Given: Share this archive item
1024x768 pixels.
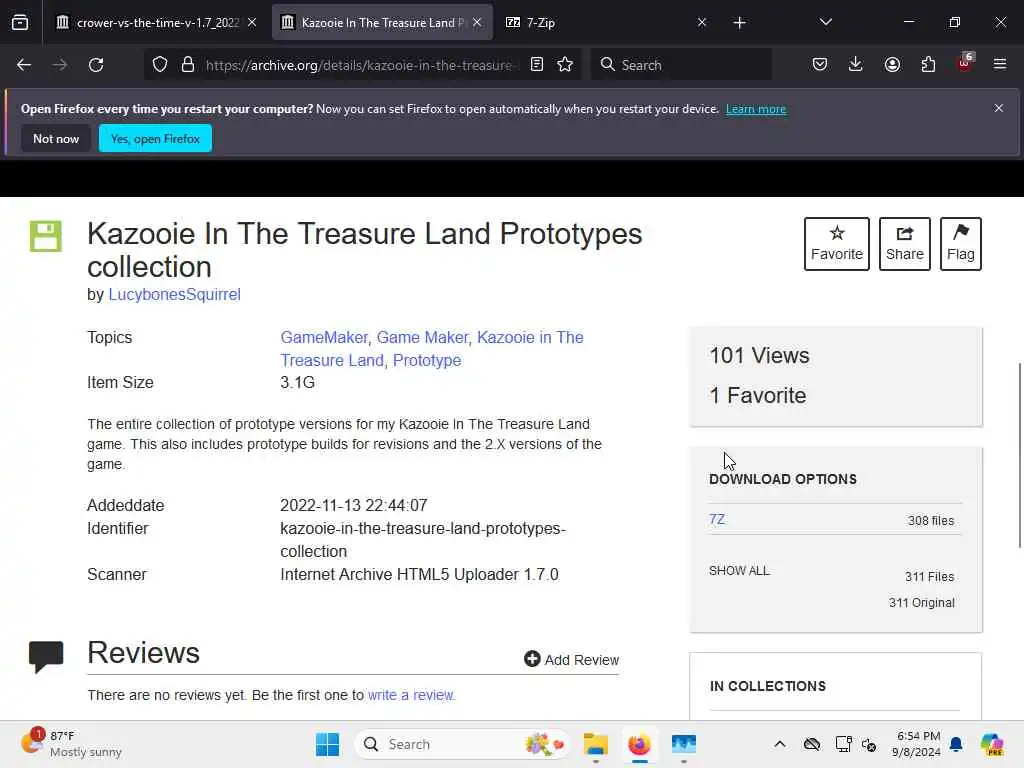Looking at the screenshot, I should pos(904,244).
